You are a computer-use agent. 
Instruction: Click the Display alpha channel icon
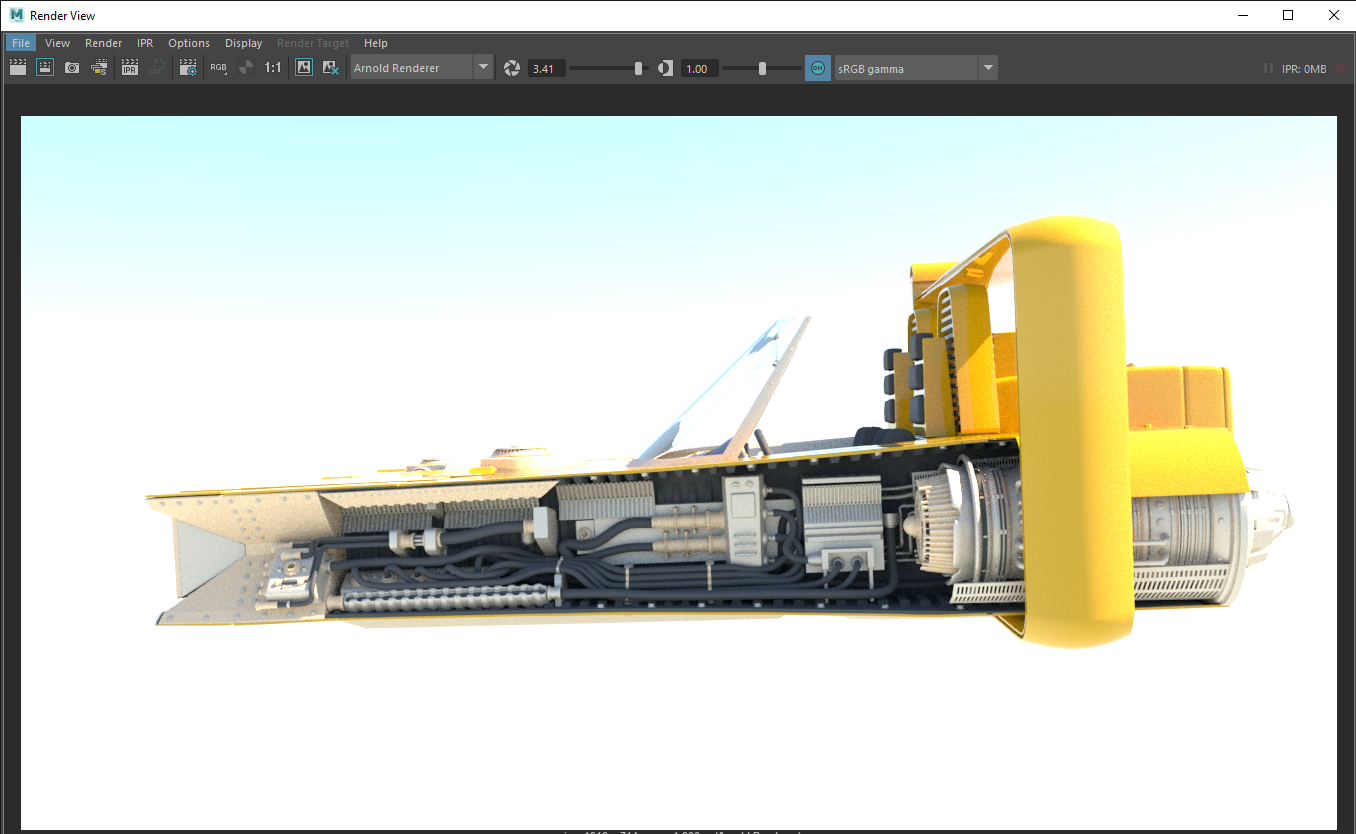pyautogui.click(x=245, y=68)
